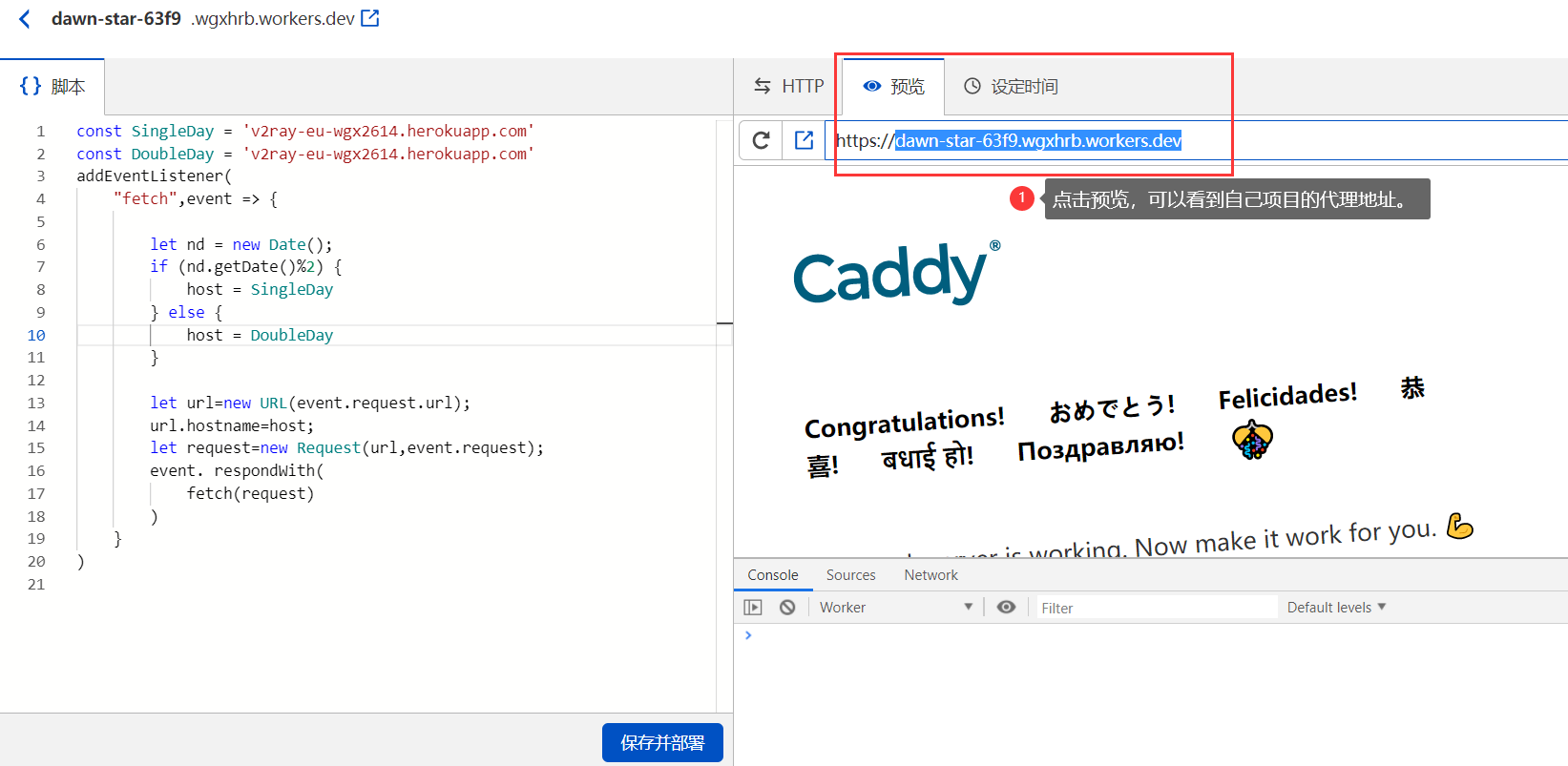Switch to the 预览 preview tab

point(893,87)
